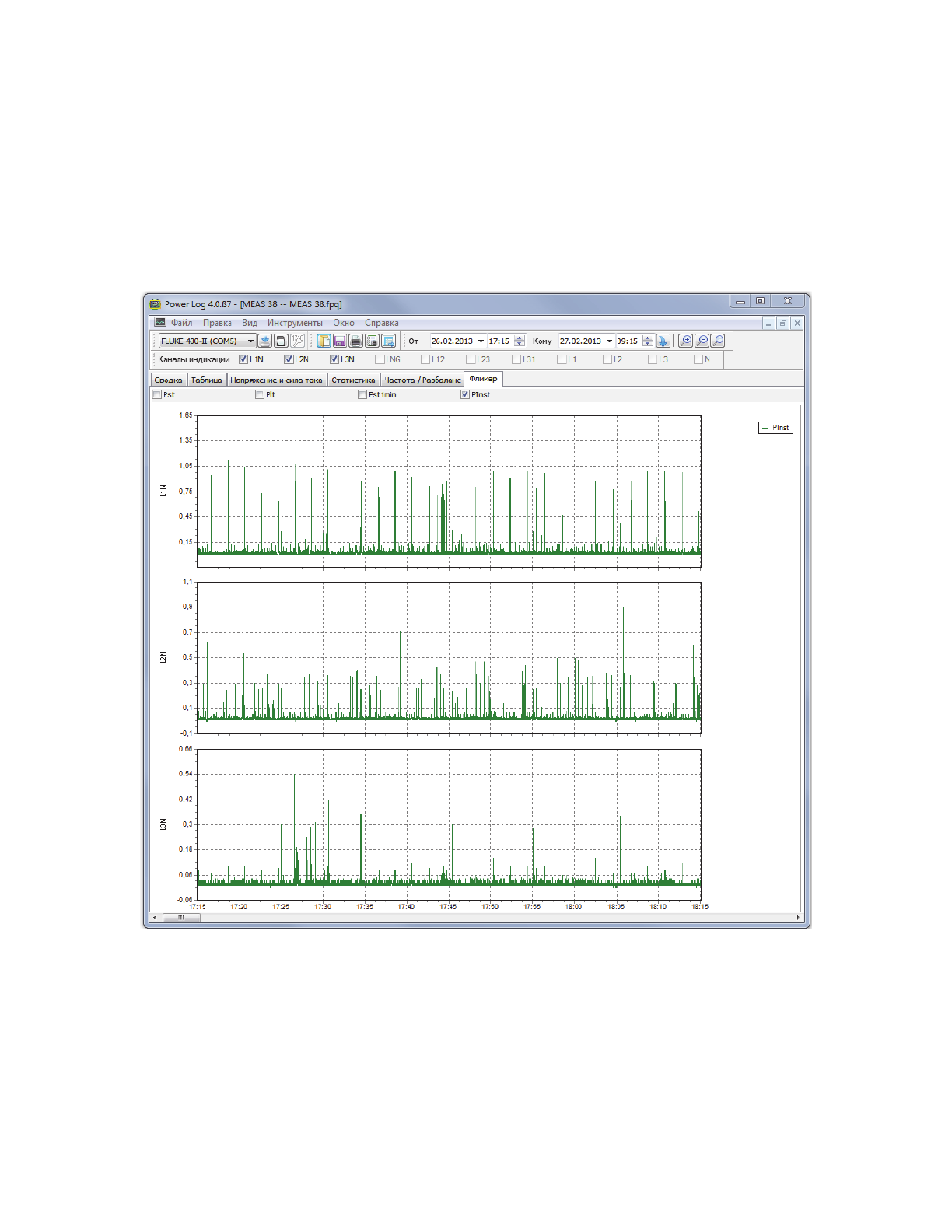Image resolution: width=952 pixels, height=1232 pixels.
Task: Disable the PInst checkbox
Action: point(465,394)
